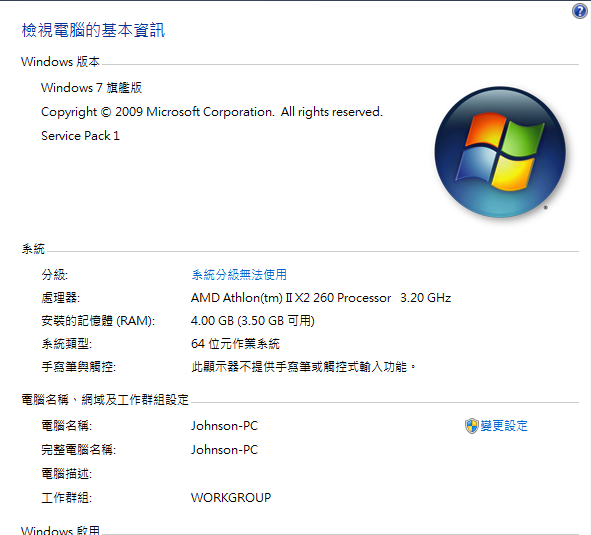Click Johnson-PC next to 電腦名稱
Viewport: 591px width, 535px height.
(x=224, y=426)
